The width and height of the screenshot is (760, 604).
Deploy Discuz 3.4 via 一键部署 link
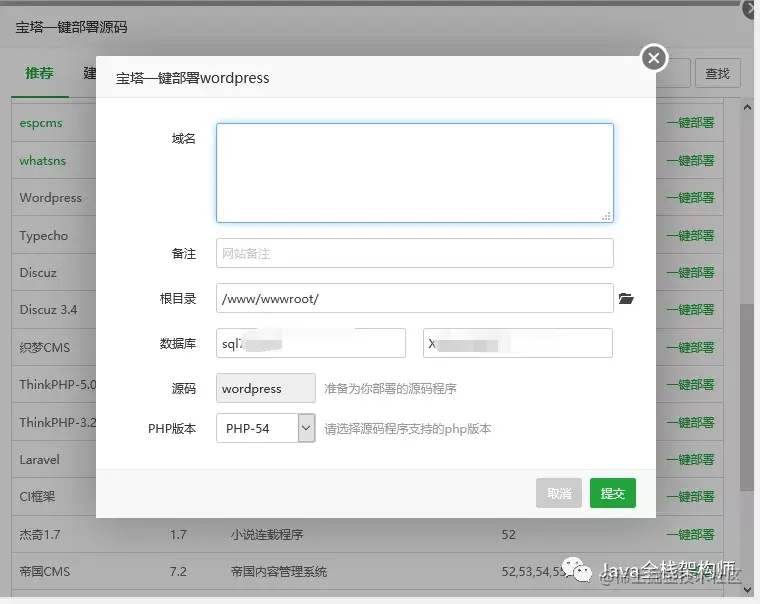pos(691,309)
